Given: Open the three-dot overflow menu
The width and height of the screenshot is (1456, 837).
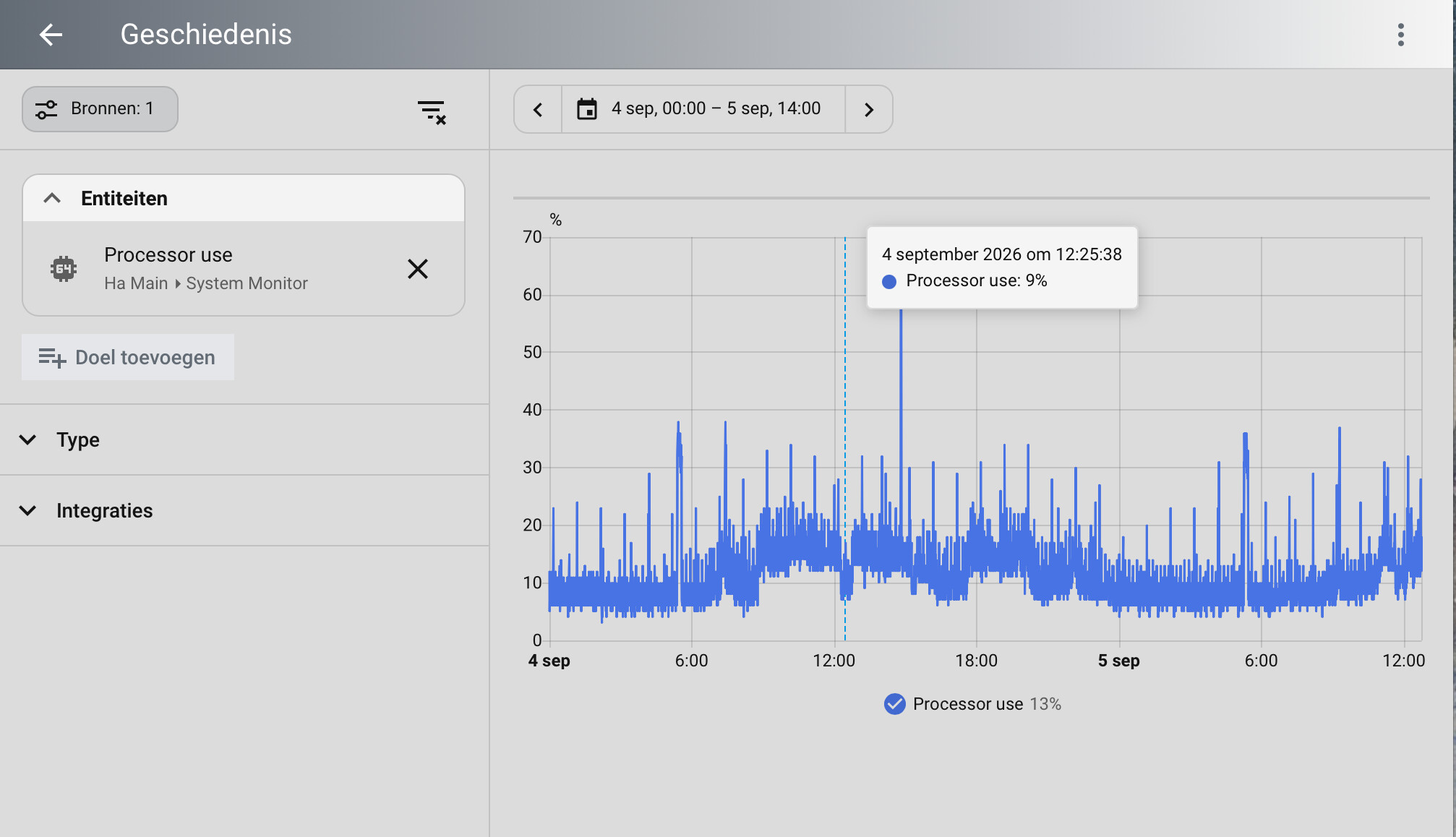Looking at the screenshot, I should (1400, 35).
